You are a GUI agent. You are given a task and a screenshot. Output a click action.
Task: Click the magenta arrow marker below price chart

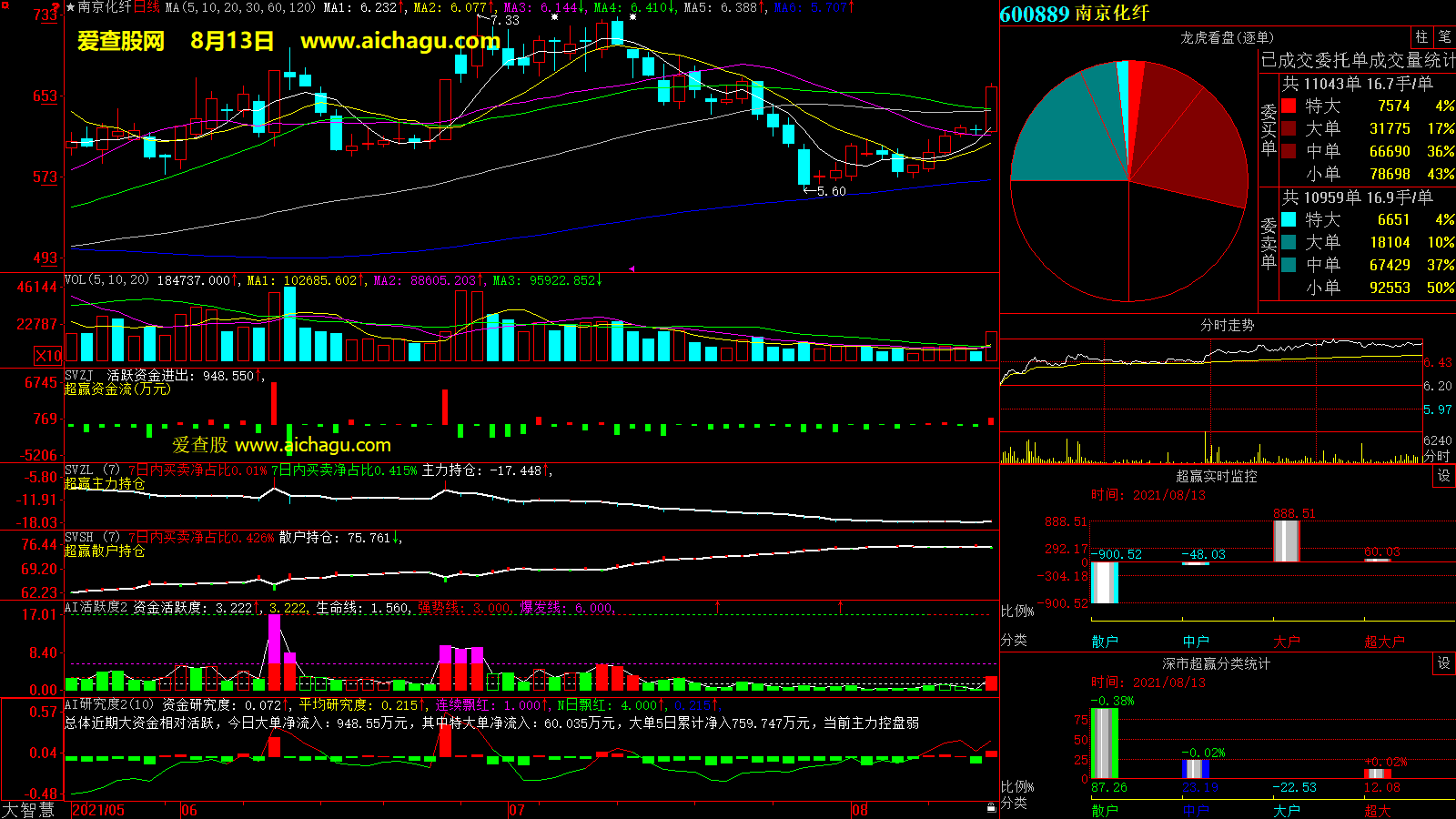[632, 268]
